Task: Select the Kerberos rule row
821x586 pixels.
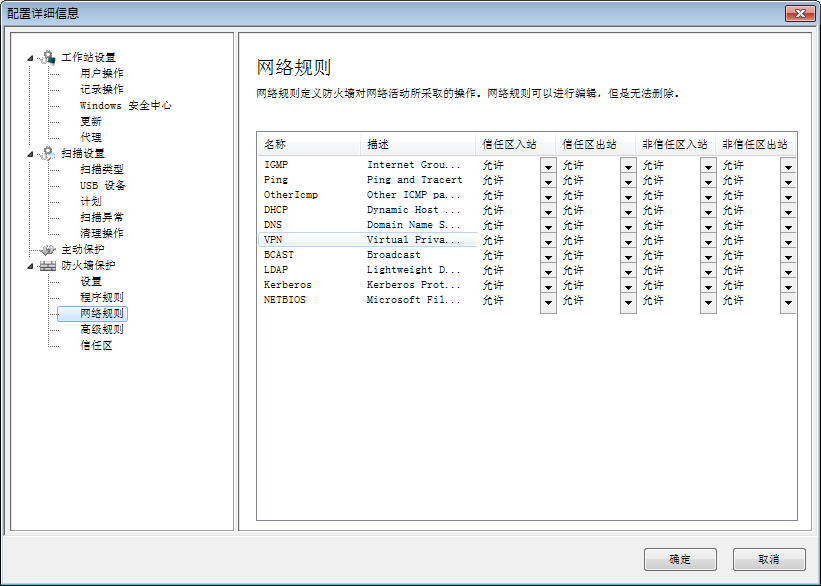Action: pos(288,285)
